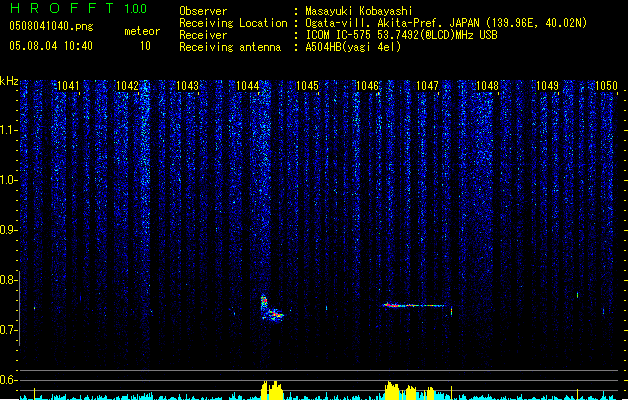
Task: Click the date 05.08.04 10:40 text
Action: click(51, 46)
